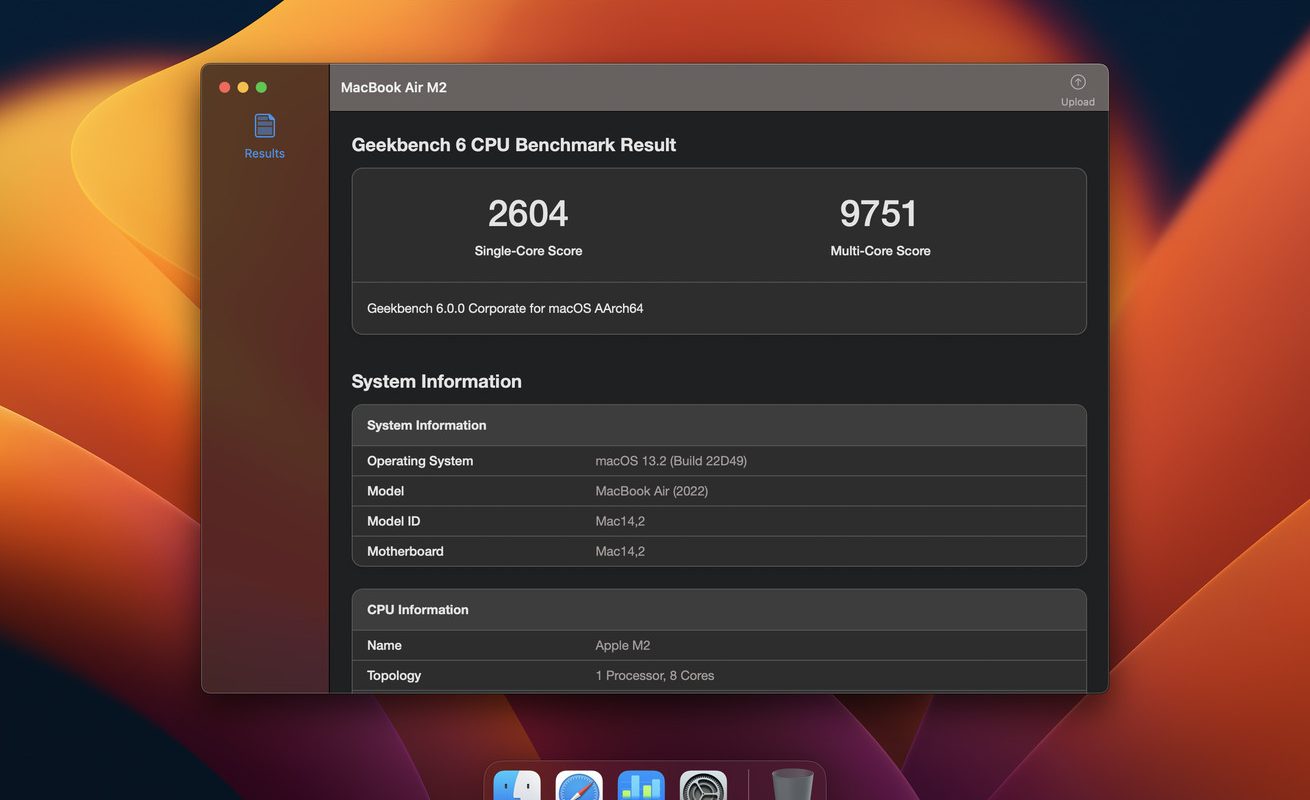Click the multi-core score 9751
1310x800 pixels.
pos(879,214)
